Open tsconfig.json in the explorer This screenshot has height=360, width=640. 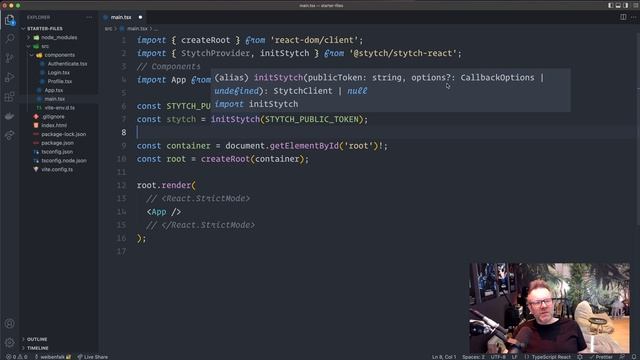(57, 152)
